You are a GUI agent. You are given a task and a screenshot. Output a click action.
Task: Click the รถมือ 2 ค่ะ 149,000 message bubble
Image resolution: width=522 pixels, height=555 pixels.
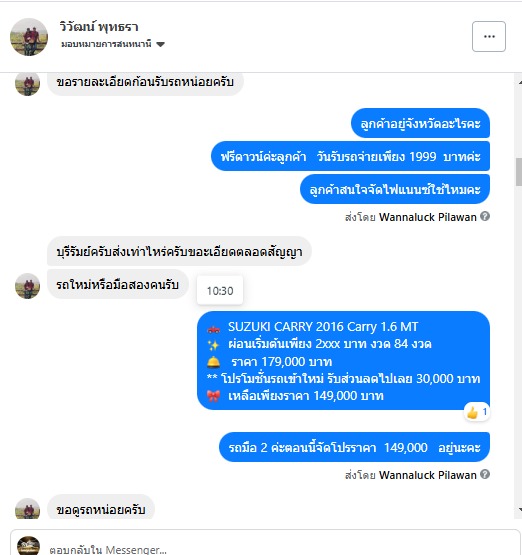[354, 447]
